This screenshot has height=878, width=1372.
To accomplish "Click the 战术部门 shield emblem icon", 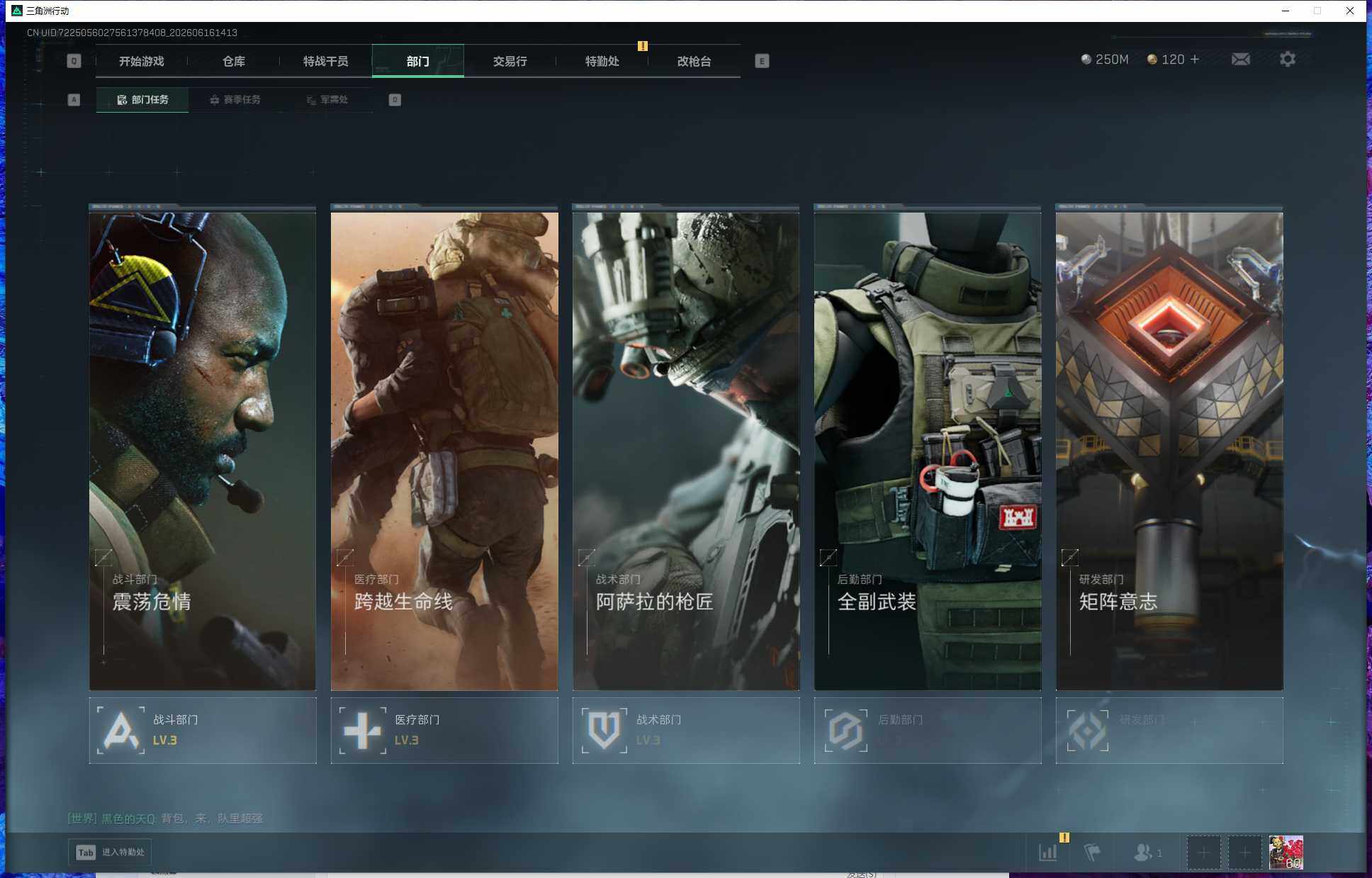I will [604, 730].
